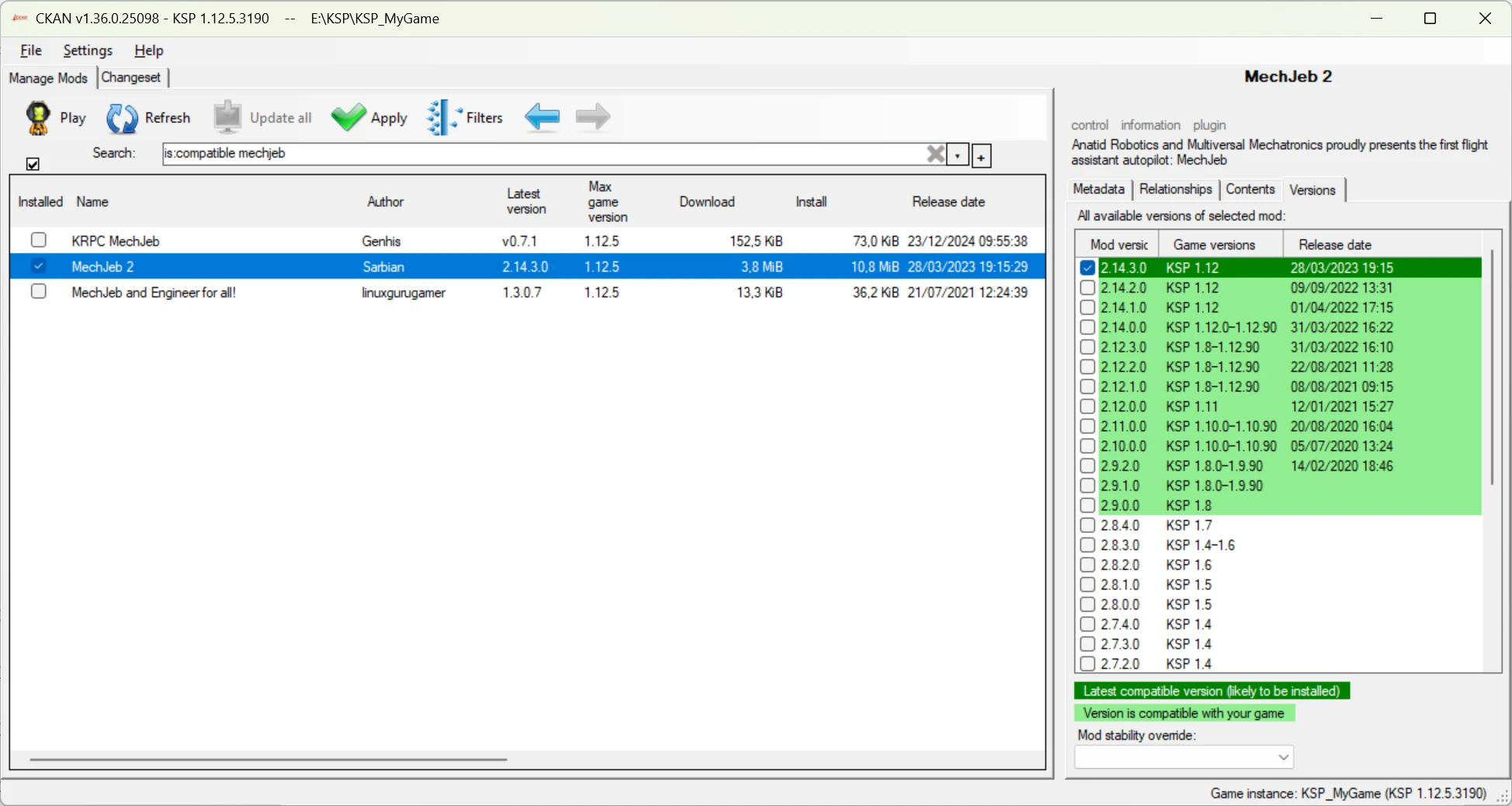The height and width of the screenshot is (806, 1512).
Task: Click the 'control' tag link
Action: tap(1090, 125)
